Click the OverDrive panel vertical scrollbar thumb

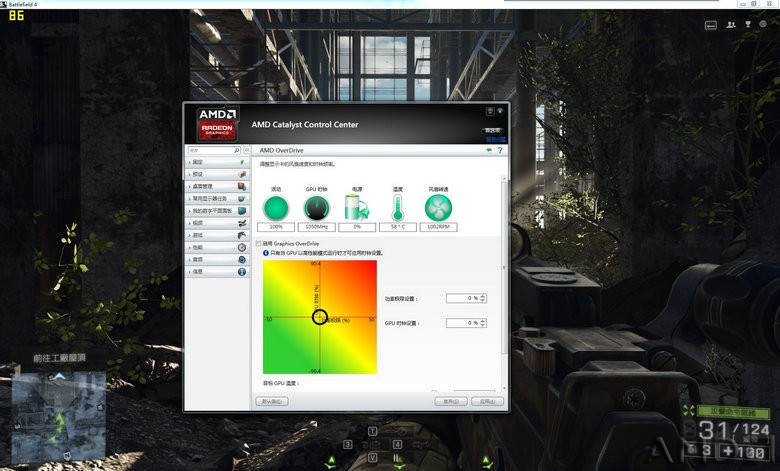coord(504,268)
